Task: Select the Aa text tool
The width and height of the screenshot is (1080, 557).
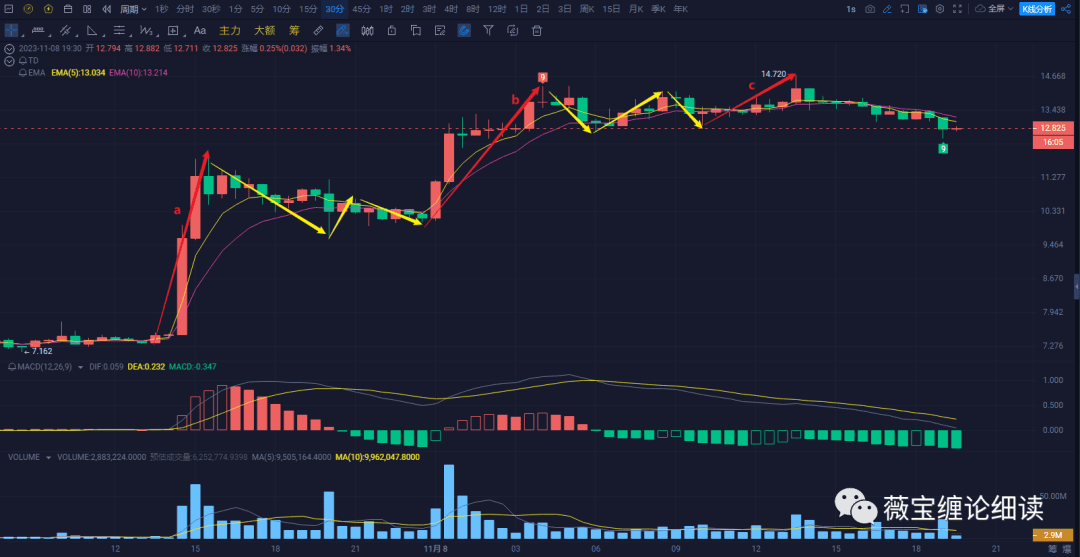Action: pos(200,30)
